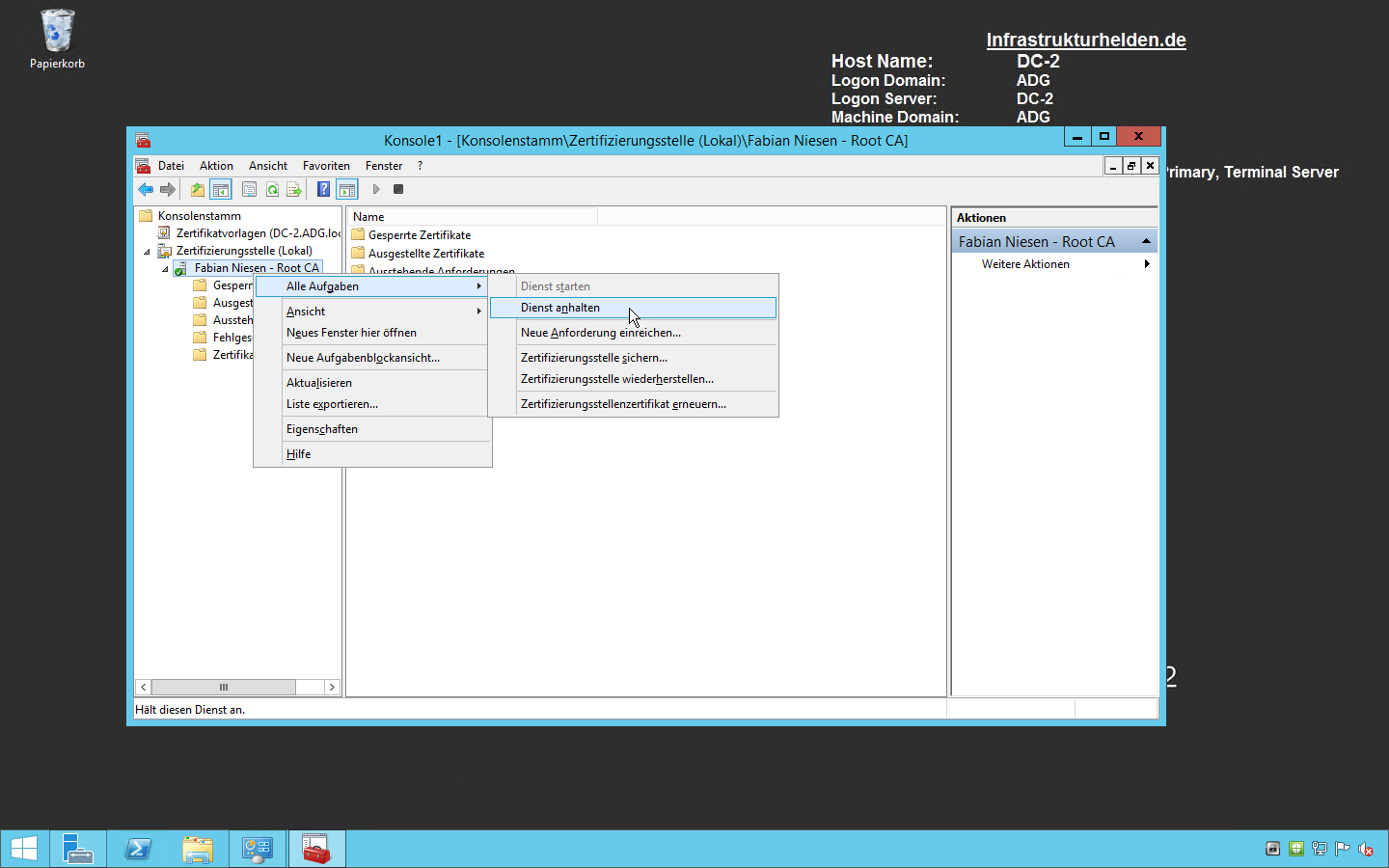
Task: Expand Weitere Aktionen in the Aktionen pane
Action: (1025, 264)
